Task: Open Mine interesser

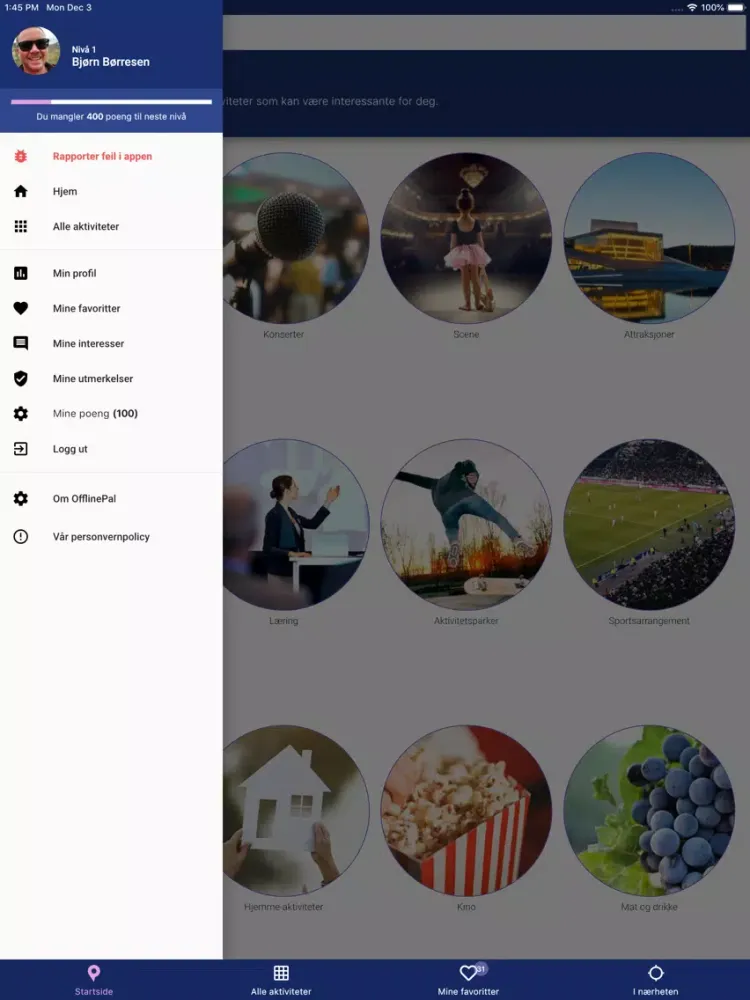Action: (111, 343)
